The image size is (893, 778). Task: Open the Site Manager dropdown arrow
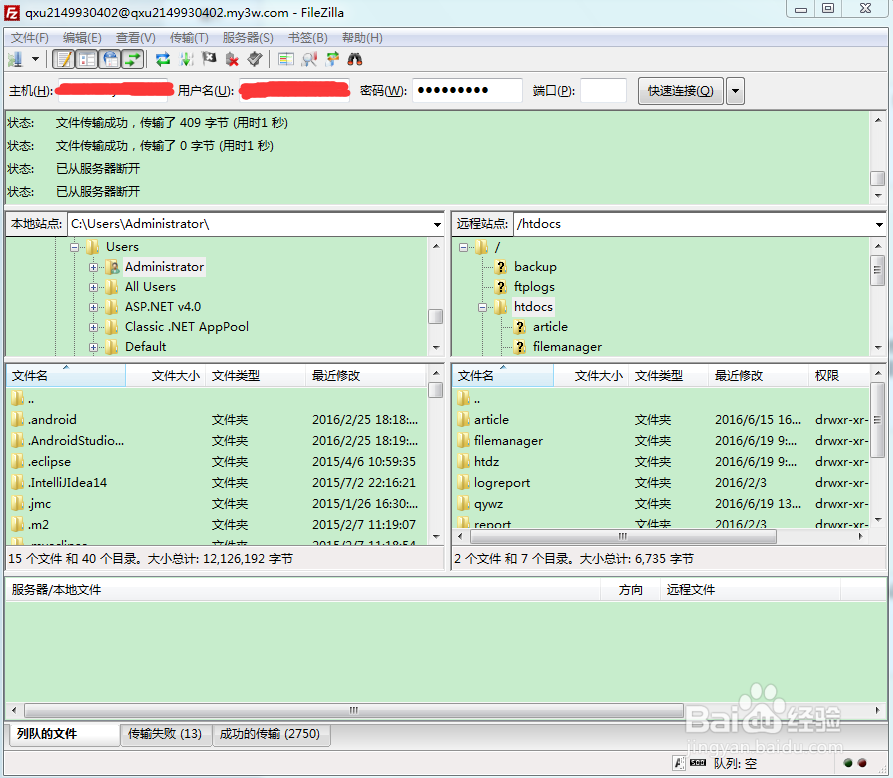35,59
